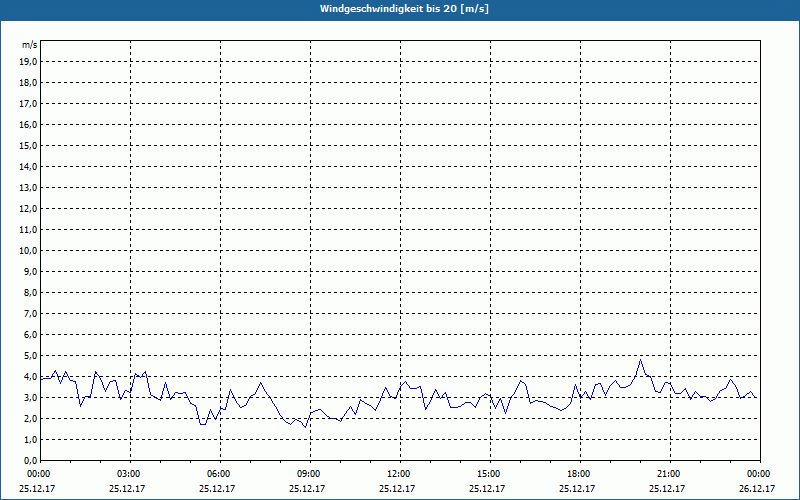Click the 2,0 y-axis label
800x500 pixels.
coord(30,418)
